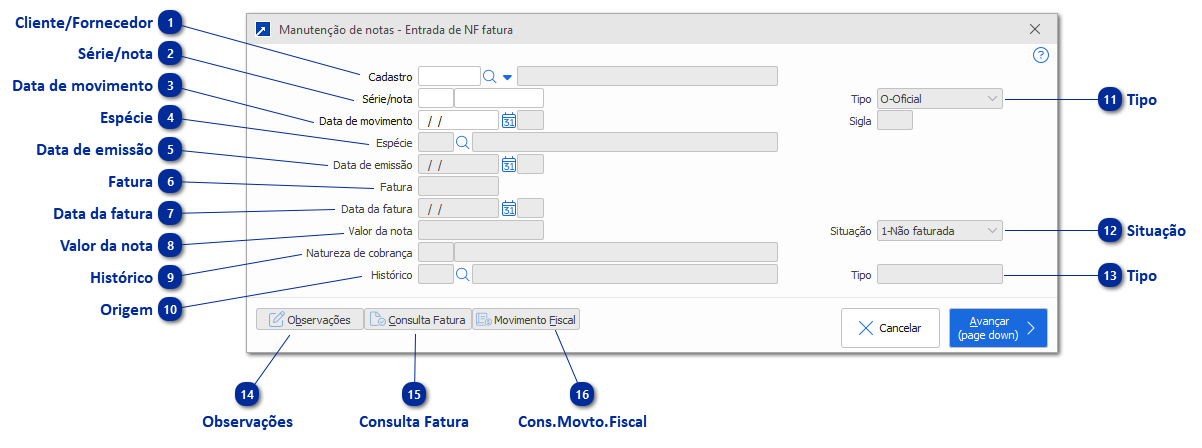Click the Data de movimento date field
This screenshot has width=1202, height=448.
point(458,120)
